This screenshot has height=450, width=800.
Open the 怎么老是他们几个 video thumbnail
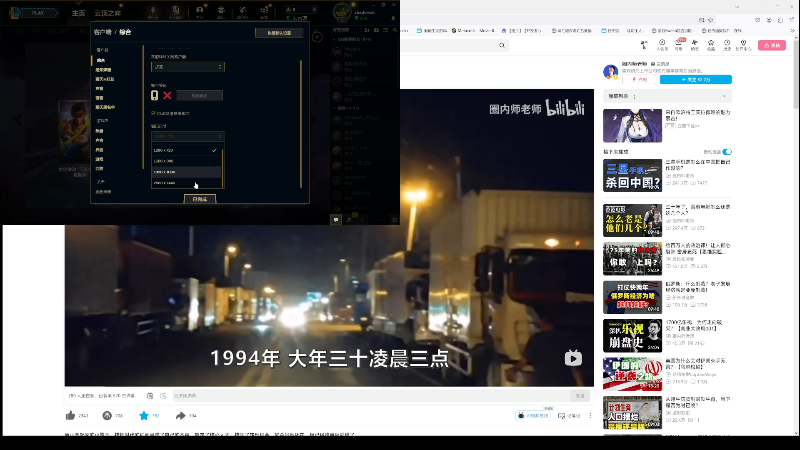(632, 220)
